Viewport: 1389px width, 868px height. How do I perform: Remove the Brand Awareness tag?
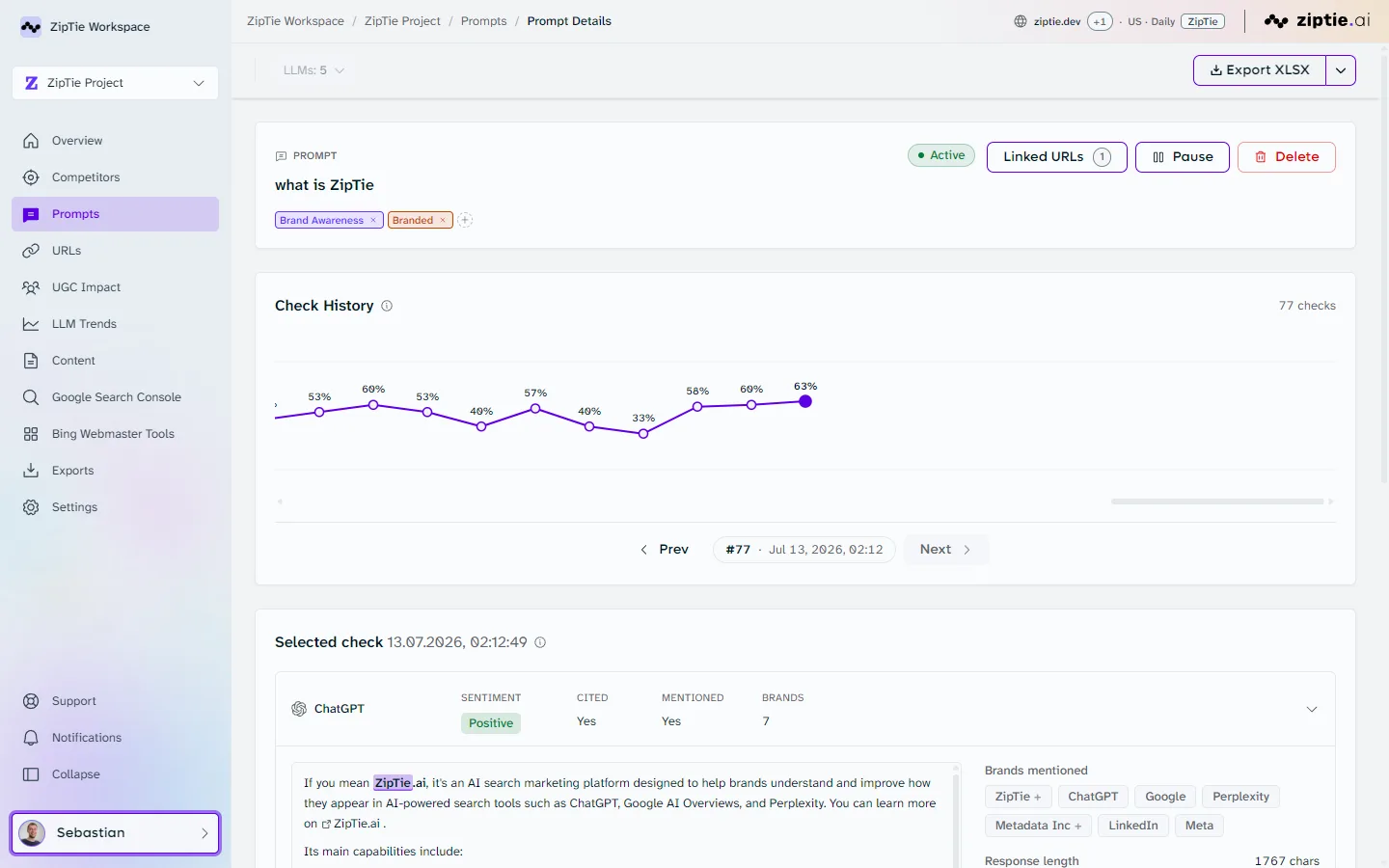coord(373,221)
